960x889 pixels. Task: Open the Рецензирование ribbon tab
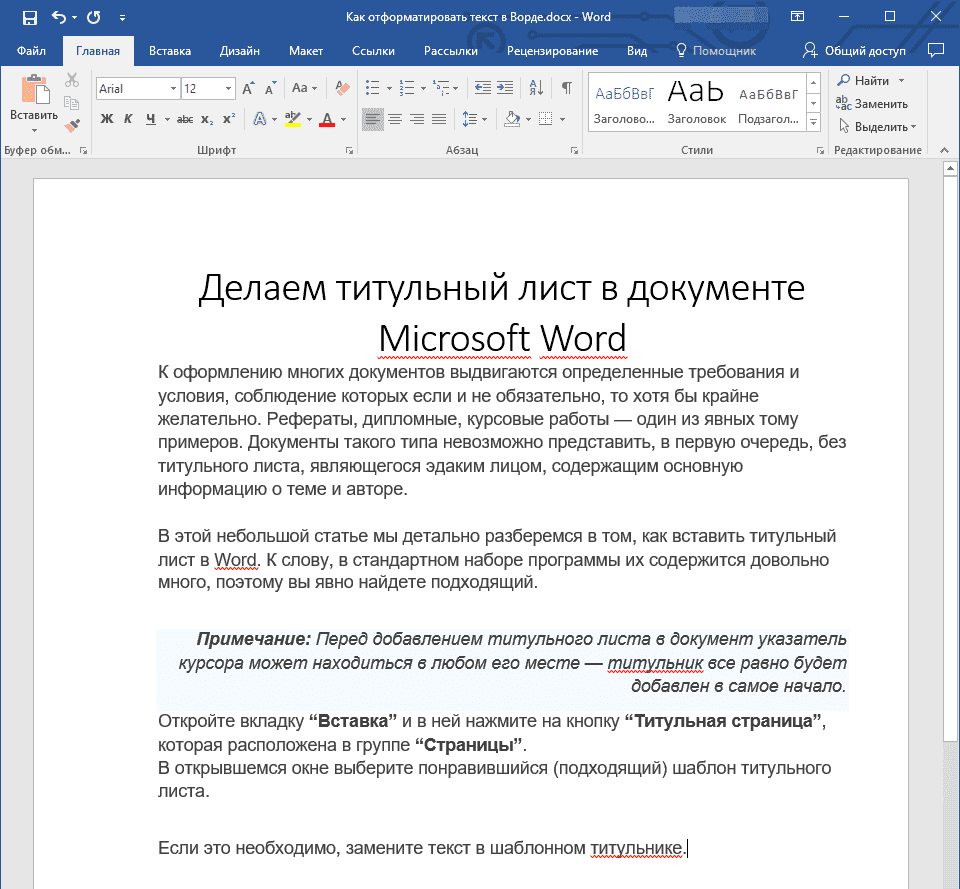point(553,50)
